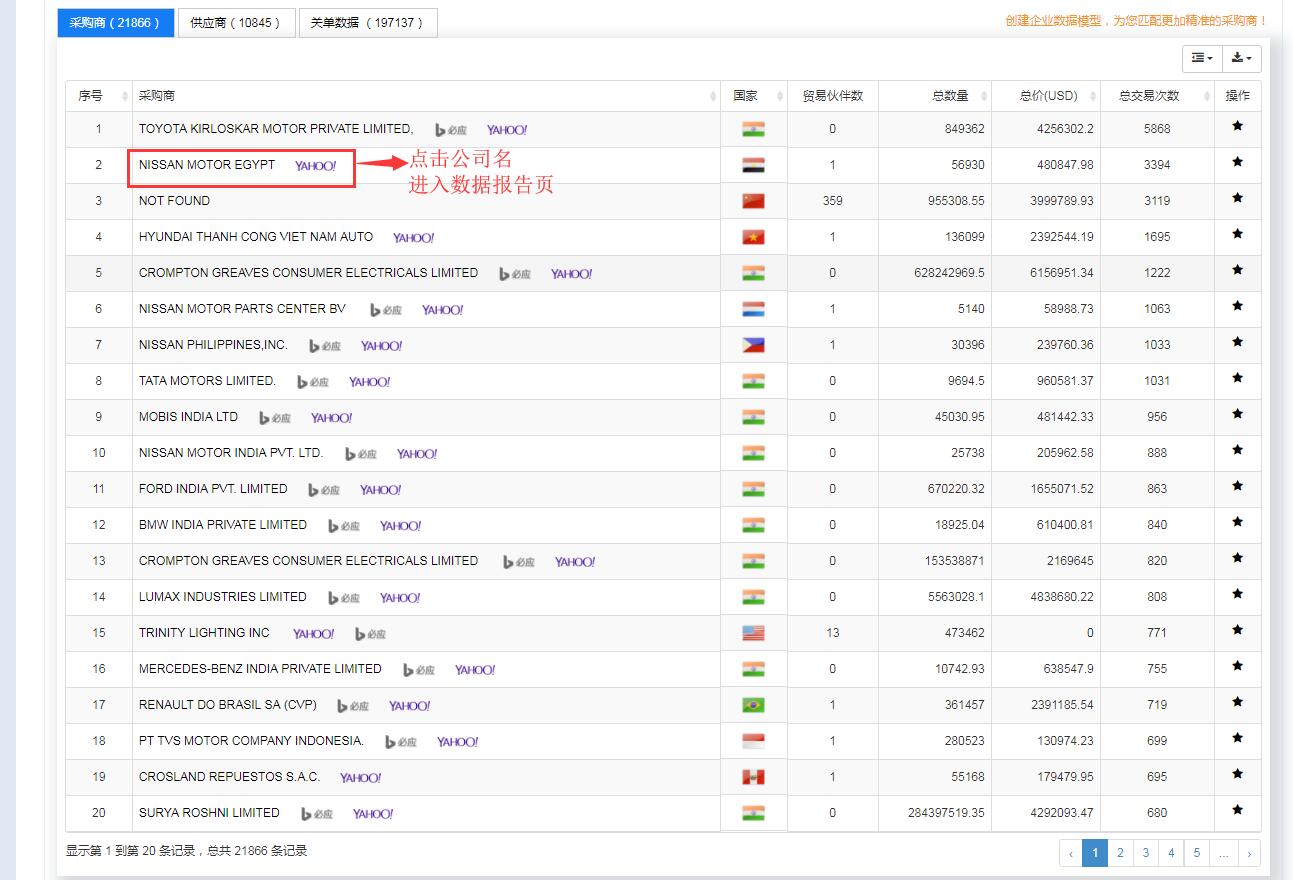1293x880 pixels.
Task: Open Bing search for RENAULT DO BRASIL
Action: [354, 706]
